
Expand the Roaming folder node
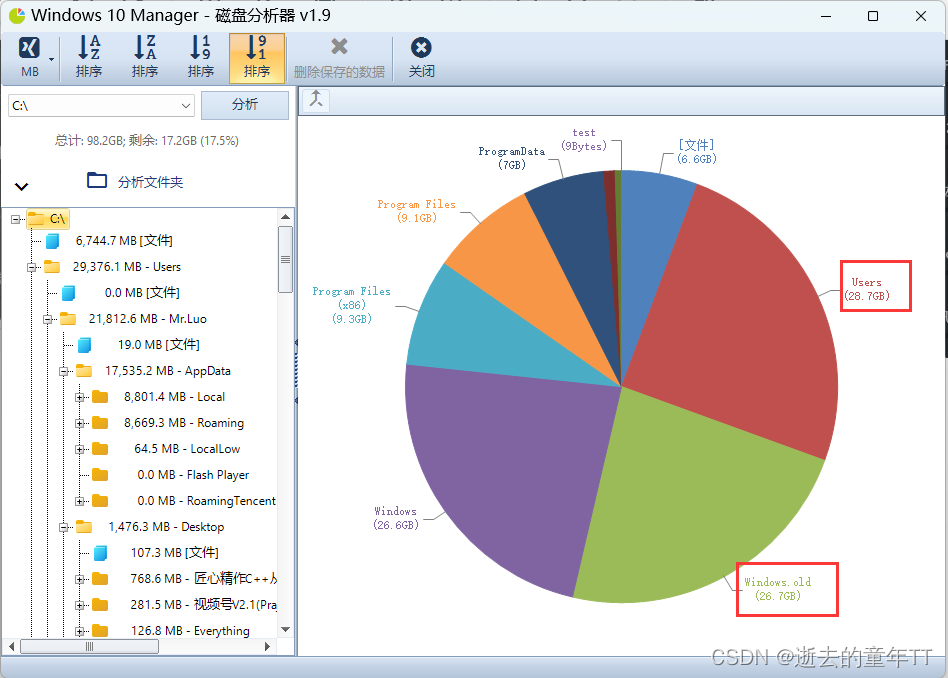(79, 423)
